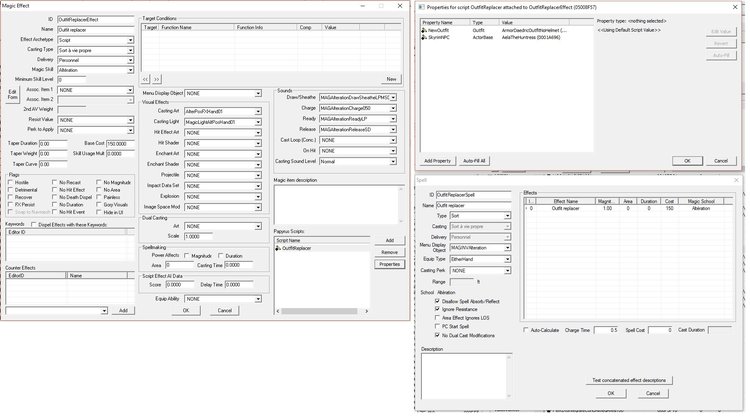Click the next conditions arrow button

(x=156, y=79)
